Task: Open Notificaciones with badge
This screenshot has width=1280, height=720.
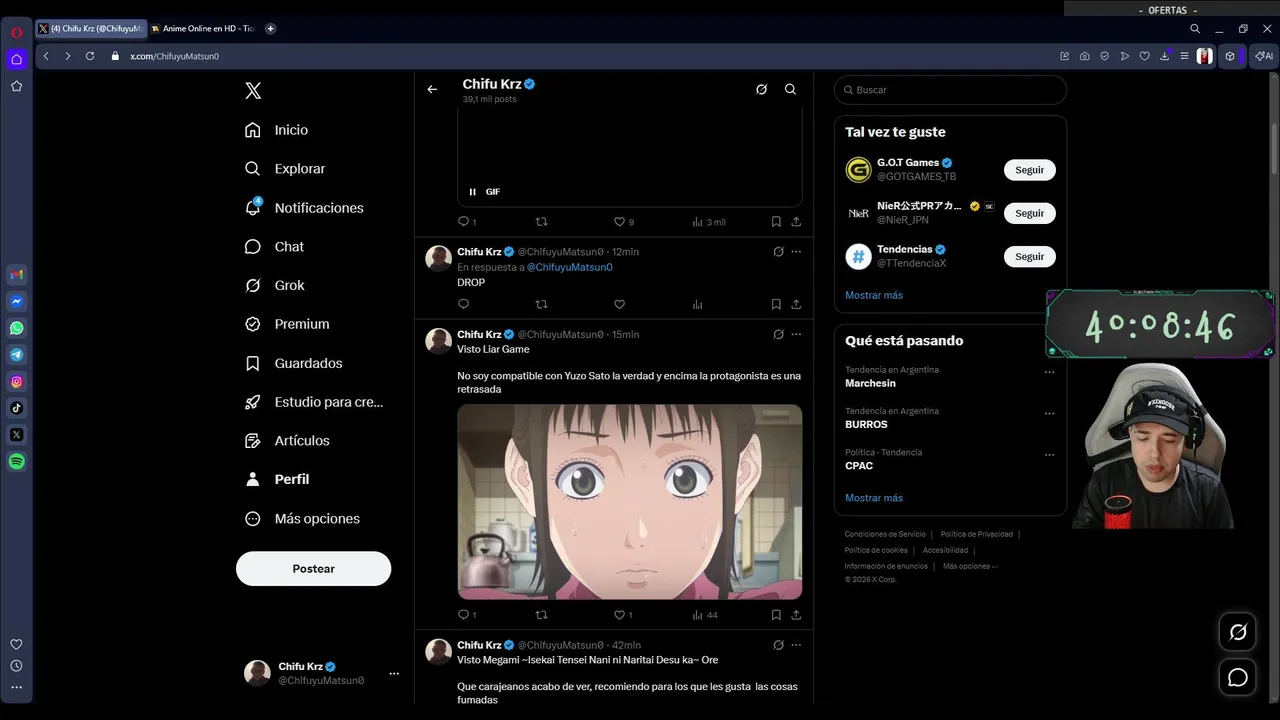Action: coord(304,208)
